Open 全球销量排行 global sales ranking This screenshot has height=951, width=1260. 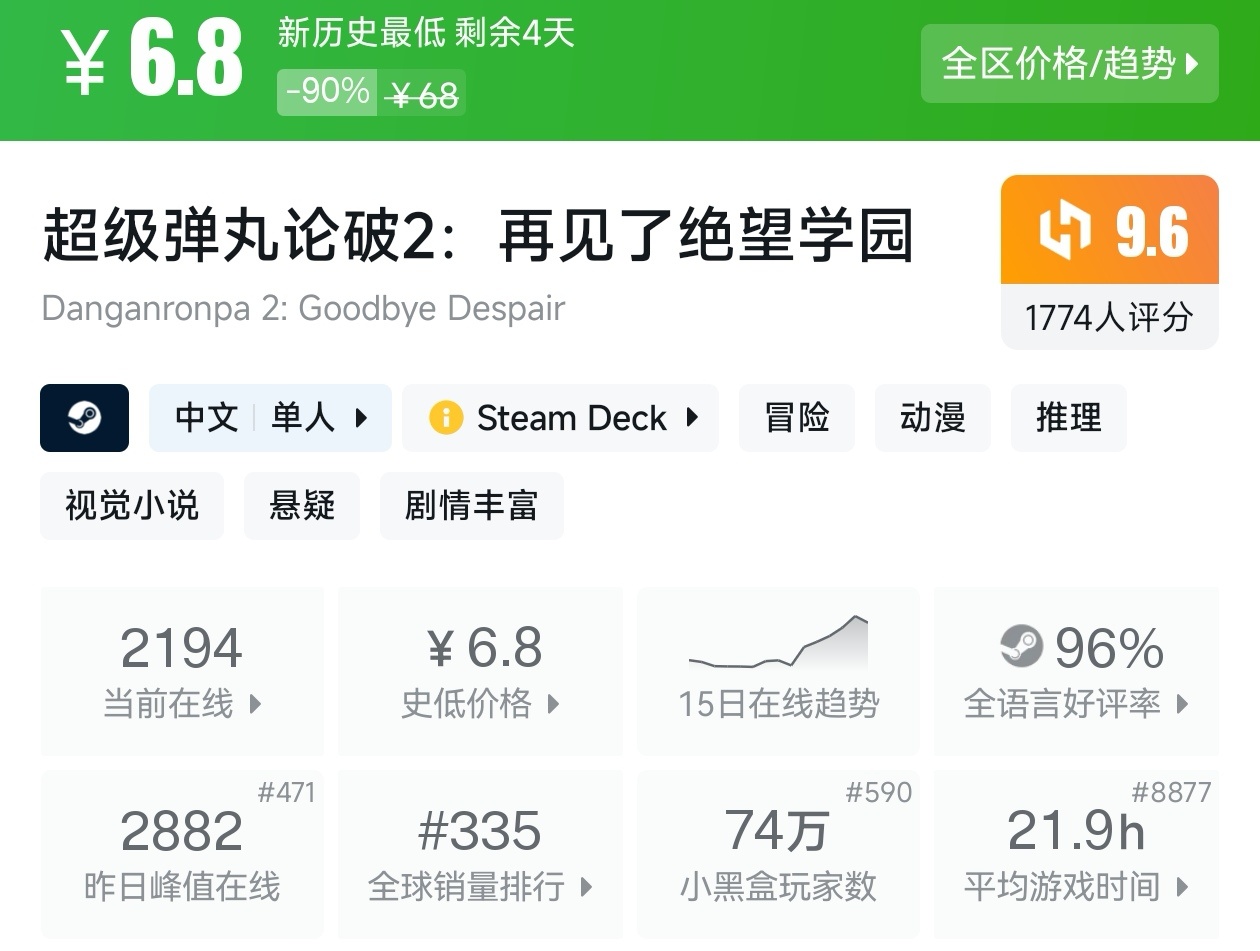[480, 887]
